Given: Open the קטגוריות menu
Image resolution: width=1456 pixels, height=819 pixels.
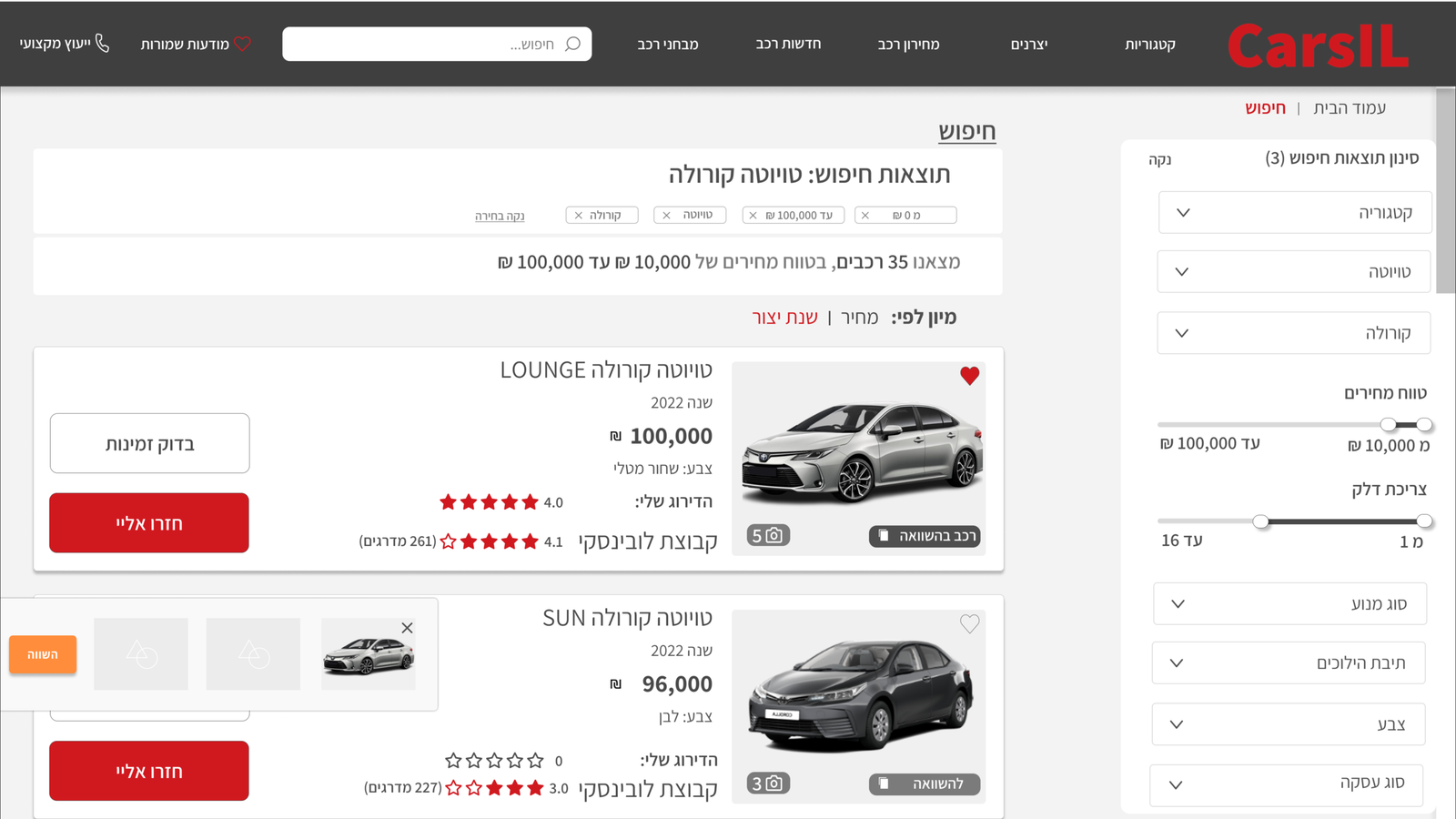Looking at the screenshot, I should 1150,44.
